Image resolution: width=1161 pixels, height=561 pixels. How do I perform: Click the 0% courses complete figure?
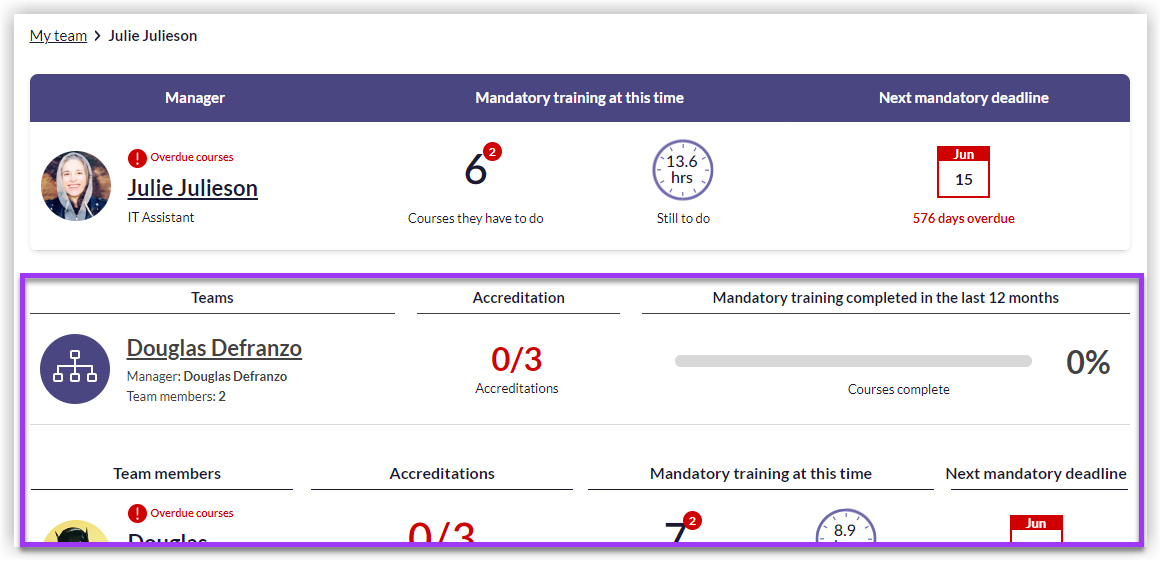[1088, 362]
